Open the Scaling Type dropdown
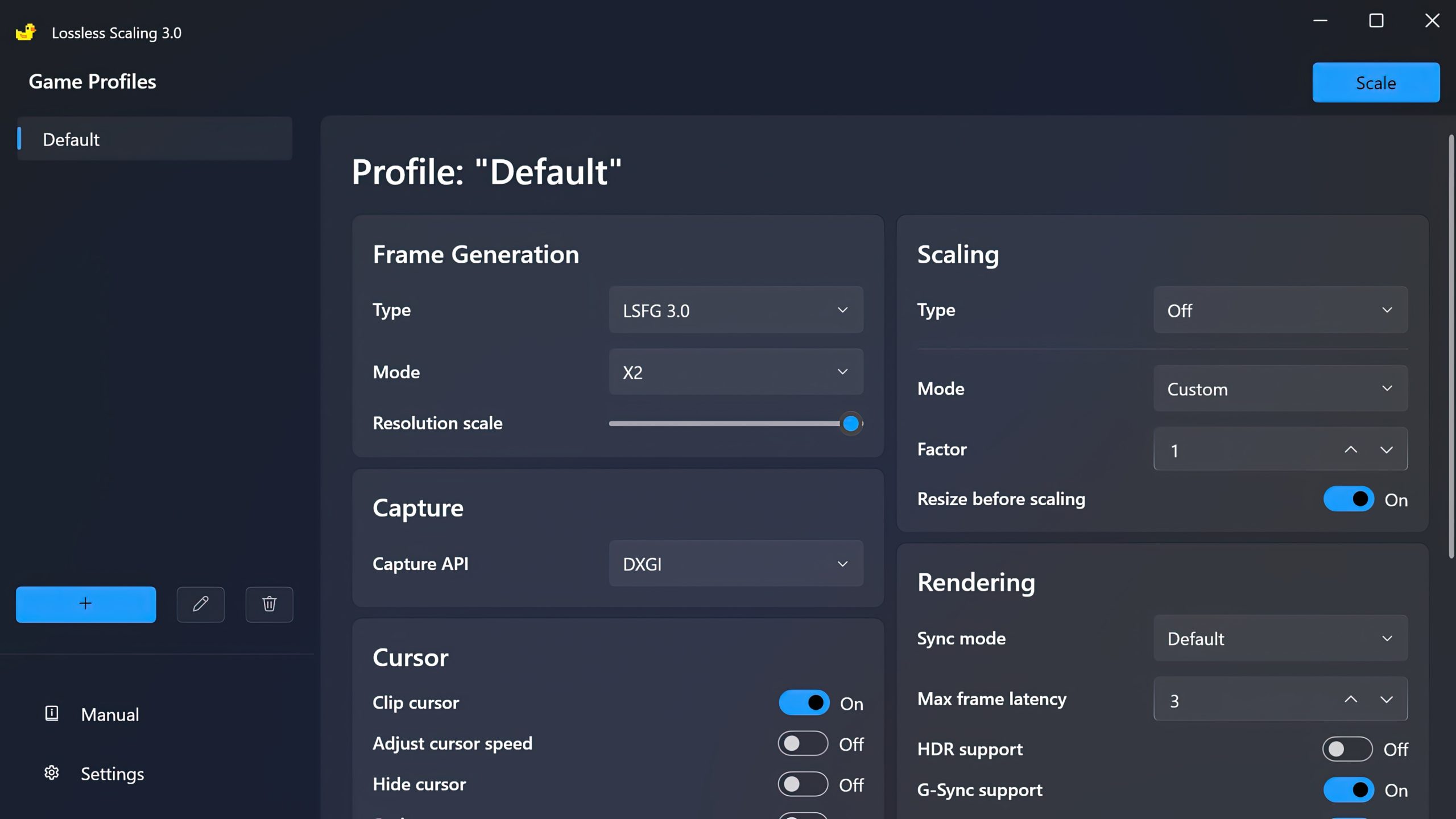1456x819 pixels. click(x=1281, y=310)
